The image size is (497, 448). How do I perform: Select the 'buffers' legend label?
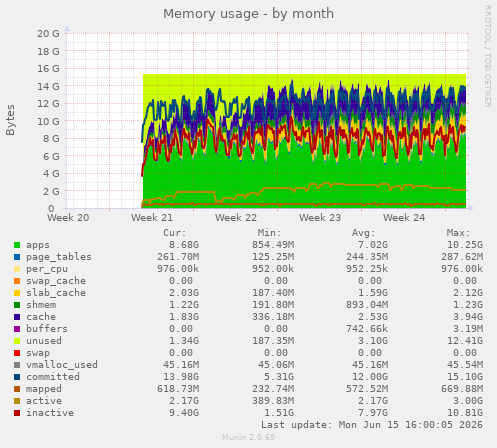(47, 329)
